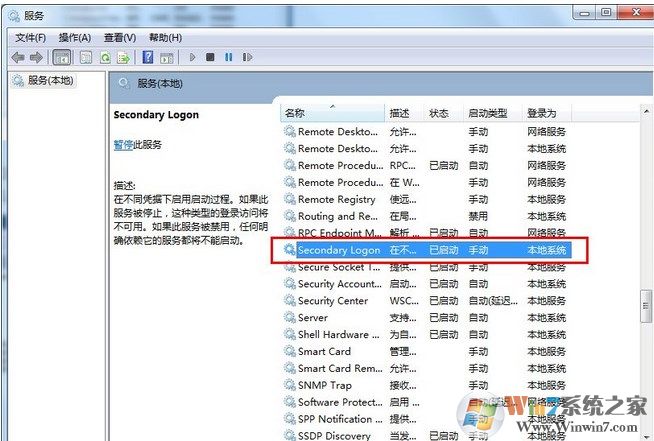
Task: Select the Security Account... service name
Action: point(340,284)
